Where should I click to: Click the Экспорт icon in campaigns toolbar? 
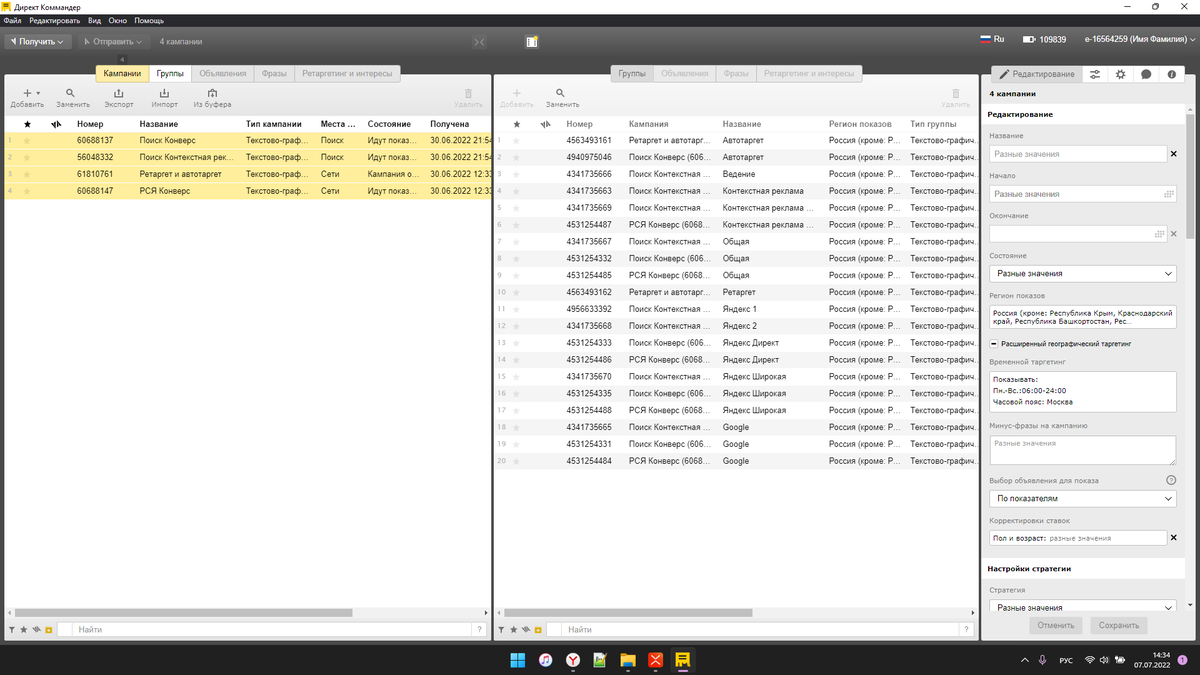(119, 93)
